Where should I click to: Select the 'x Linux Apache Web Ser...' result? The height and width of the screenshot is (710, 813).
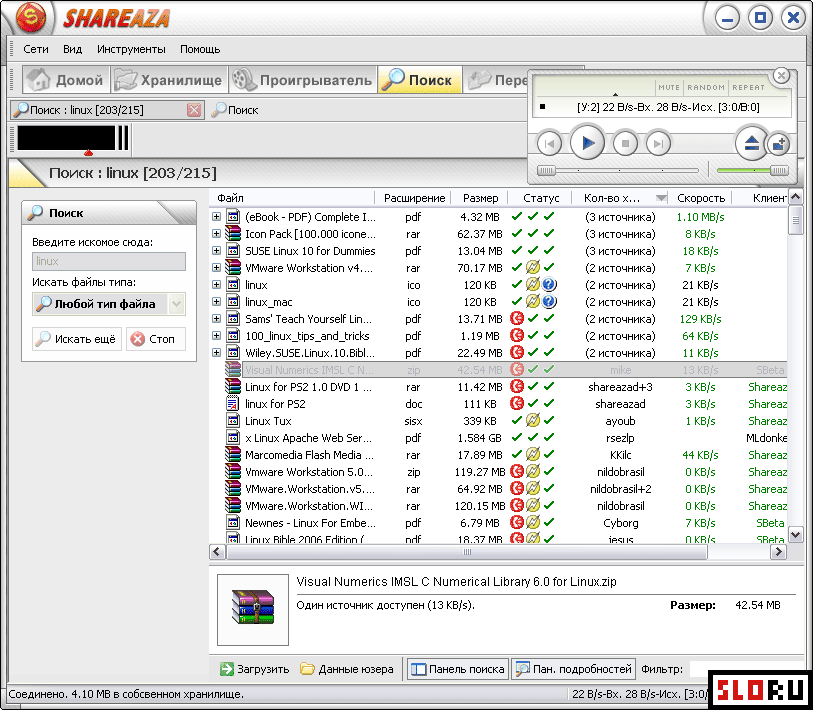click(498, 438)
